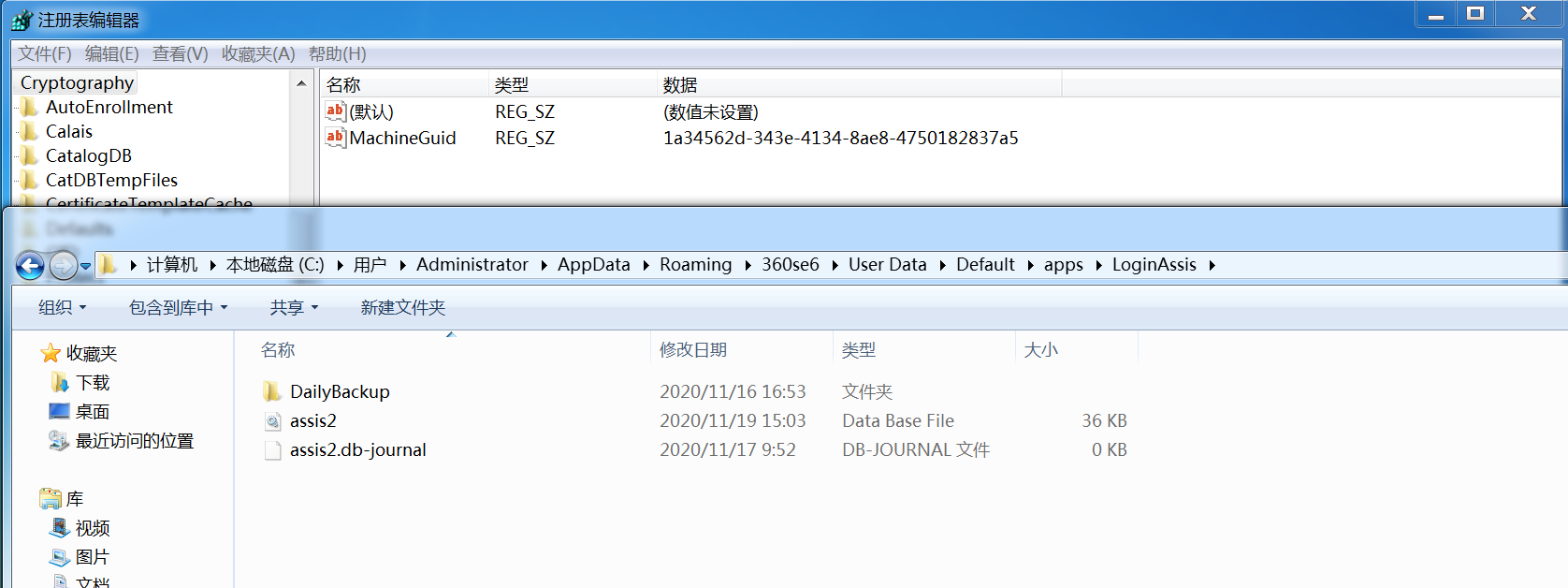Click the Default breadcrumb segment
1568x588 pixels.
point(985,265)
